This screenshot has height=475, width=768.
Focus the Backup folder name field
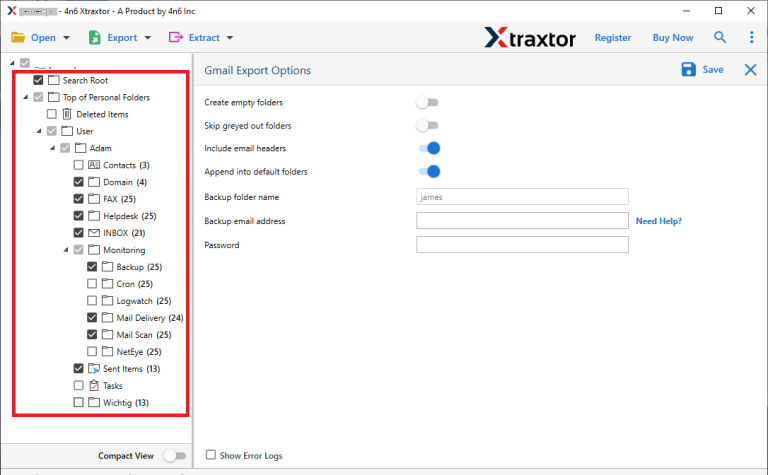pos(522,197)
